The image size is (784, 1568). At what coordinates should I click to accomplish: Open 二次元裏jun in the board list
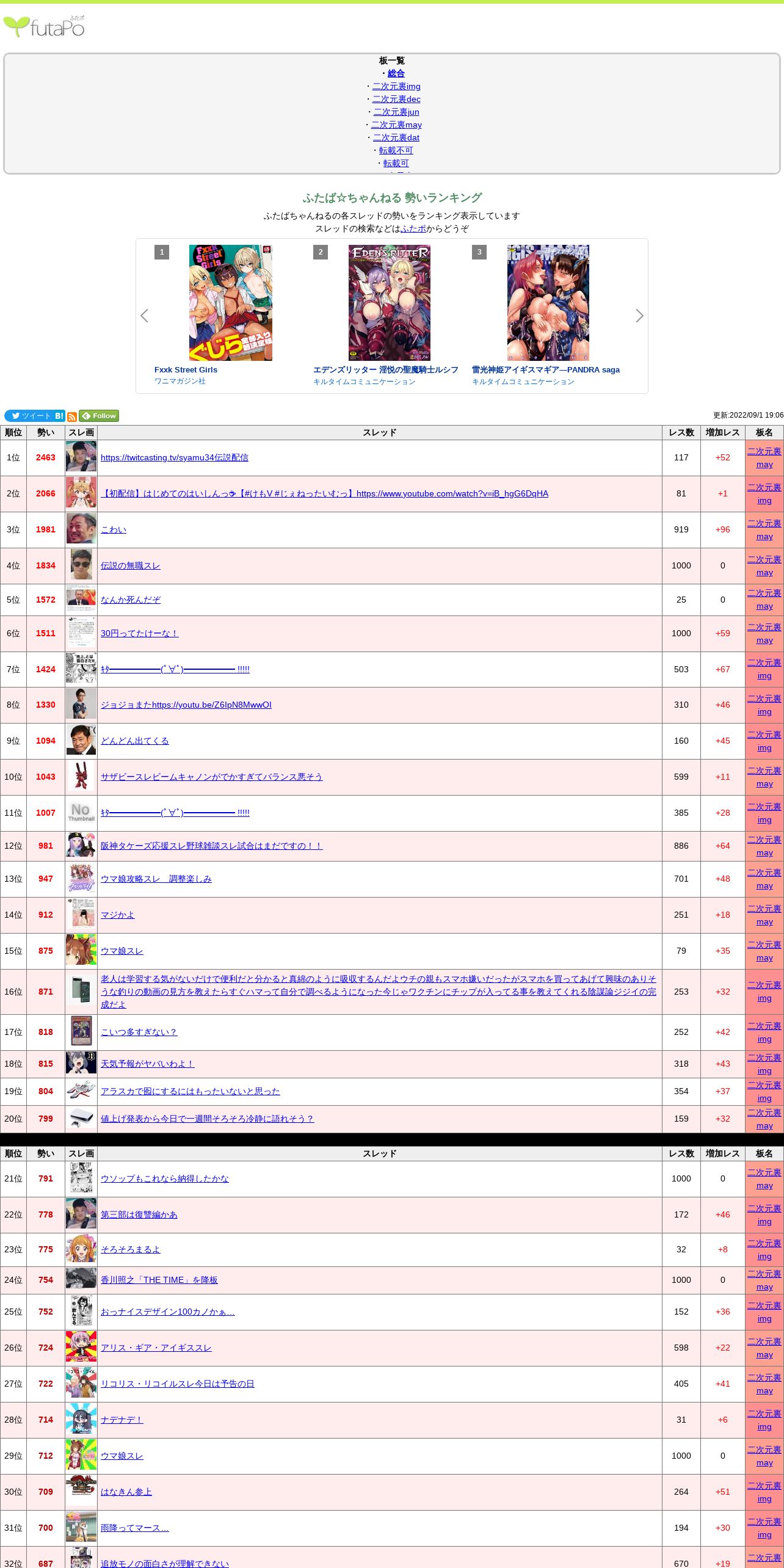(396, 112)
